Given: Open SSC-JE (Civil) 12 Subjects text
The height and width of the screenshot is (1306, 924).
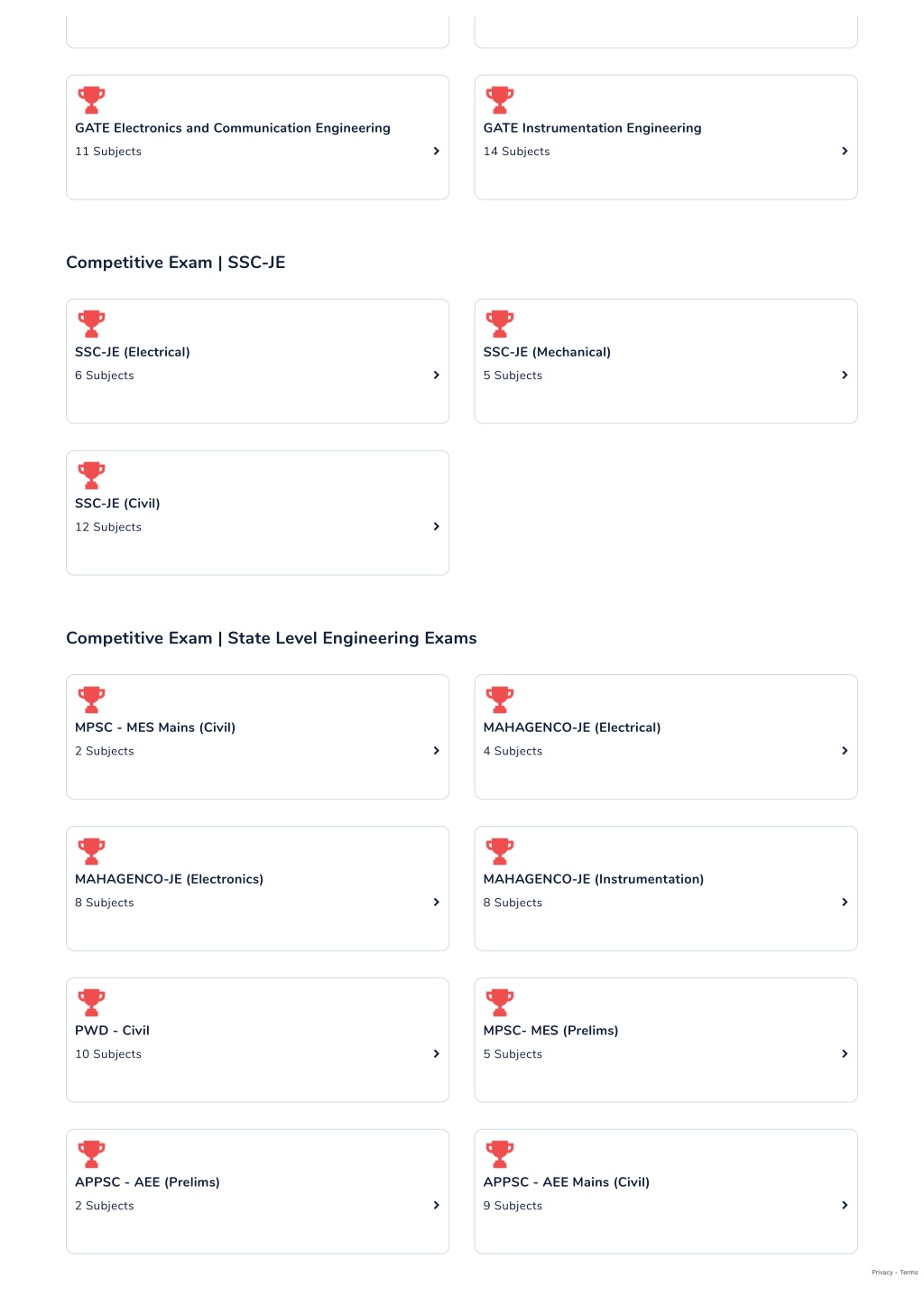Looking at the screenshot, I should pos(108,527).
